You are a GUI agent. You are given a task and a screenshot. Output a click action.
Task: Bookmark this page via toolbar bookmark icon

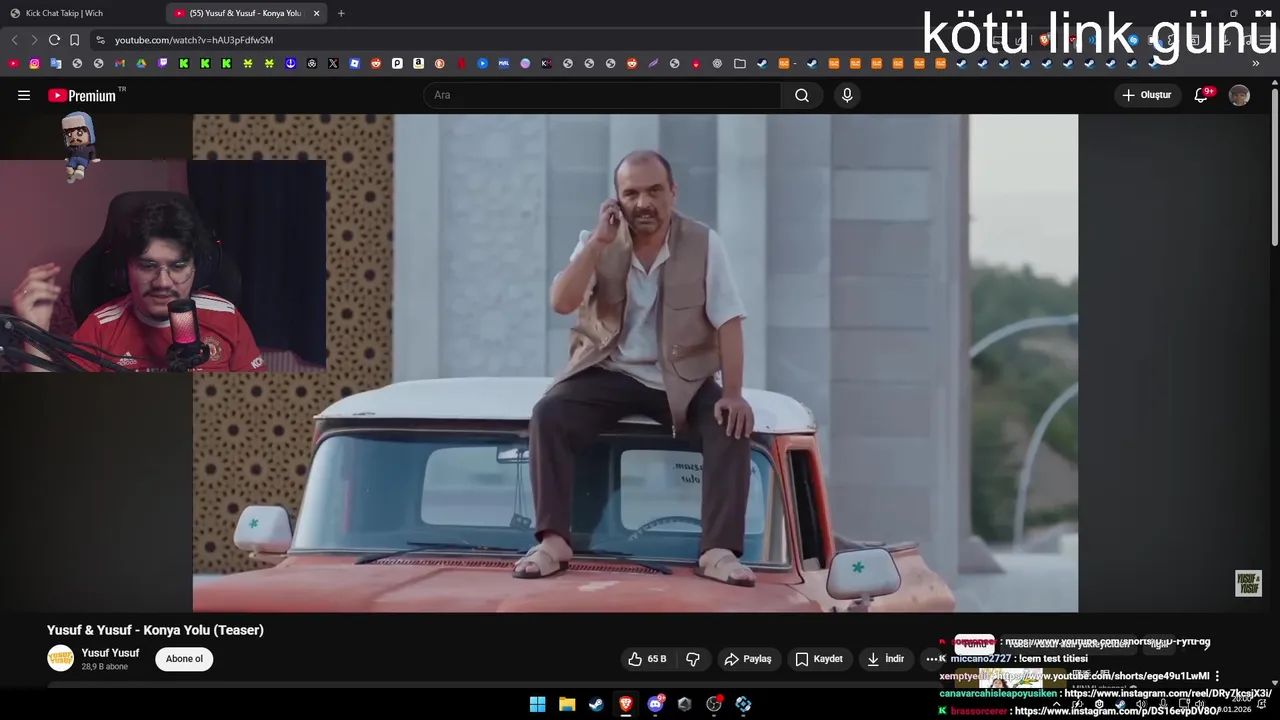click(74, 40)
